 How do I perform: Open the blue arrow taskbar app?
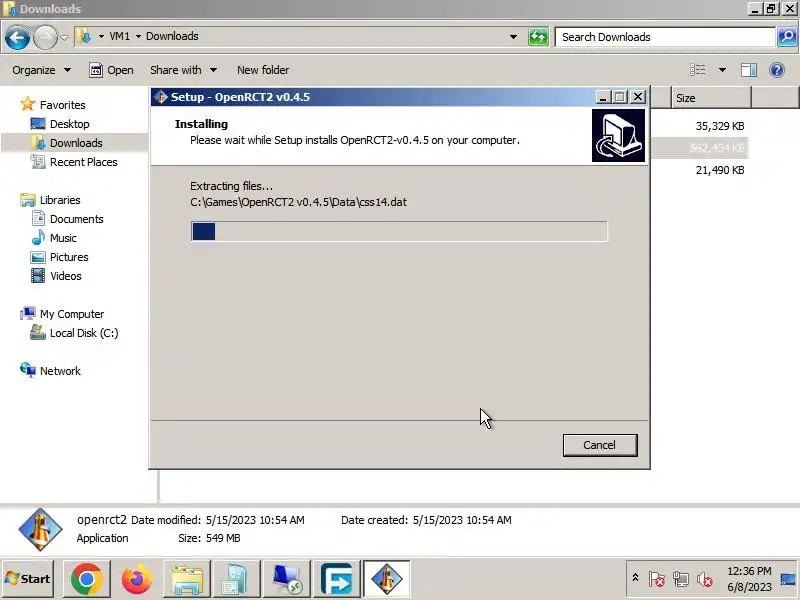(x=337, y=579)
